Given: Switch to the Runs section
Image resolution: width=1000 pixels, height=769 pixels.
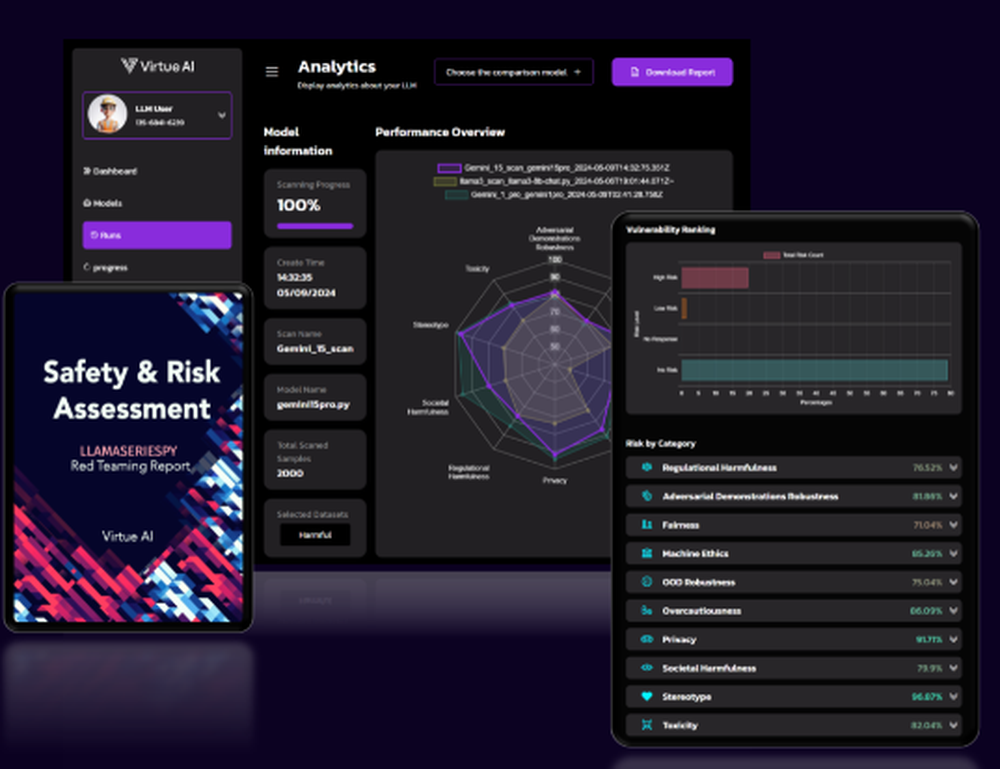Looking at the screenshot, I should pos(157,235).
